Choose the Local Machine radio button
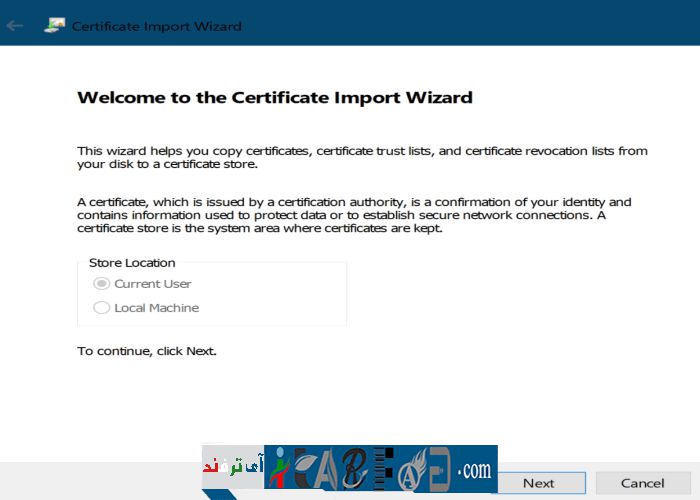This screenshot has height=500, width=700. (x=101, y=308)
